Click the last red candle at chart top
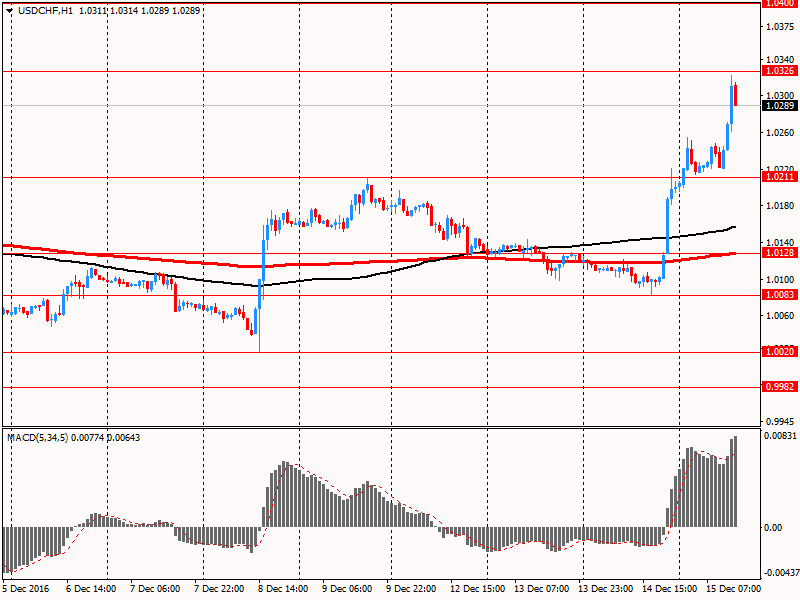Screen dimensions: 800x600 coord(736,94)
